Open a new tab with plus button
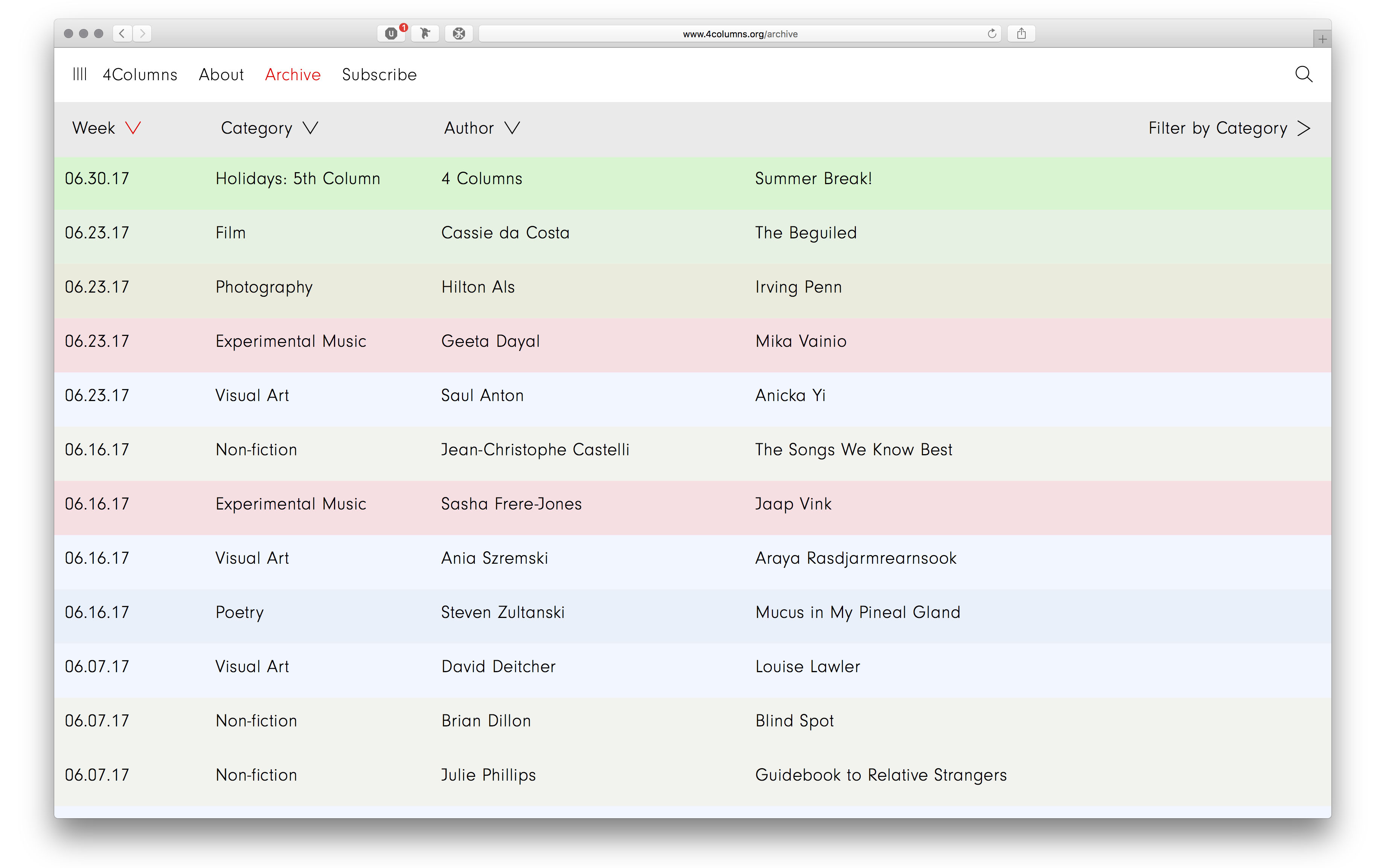Viewport: 1383px width, 868px height. (1322, 39)
